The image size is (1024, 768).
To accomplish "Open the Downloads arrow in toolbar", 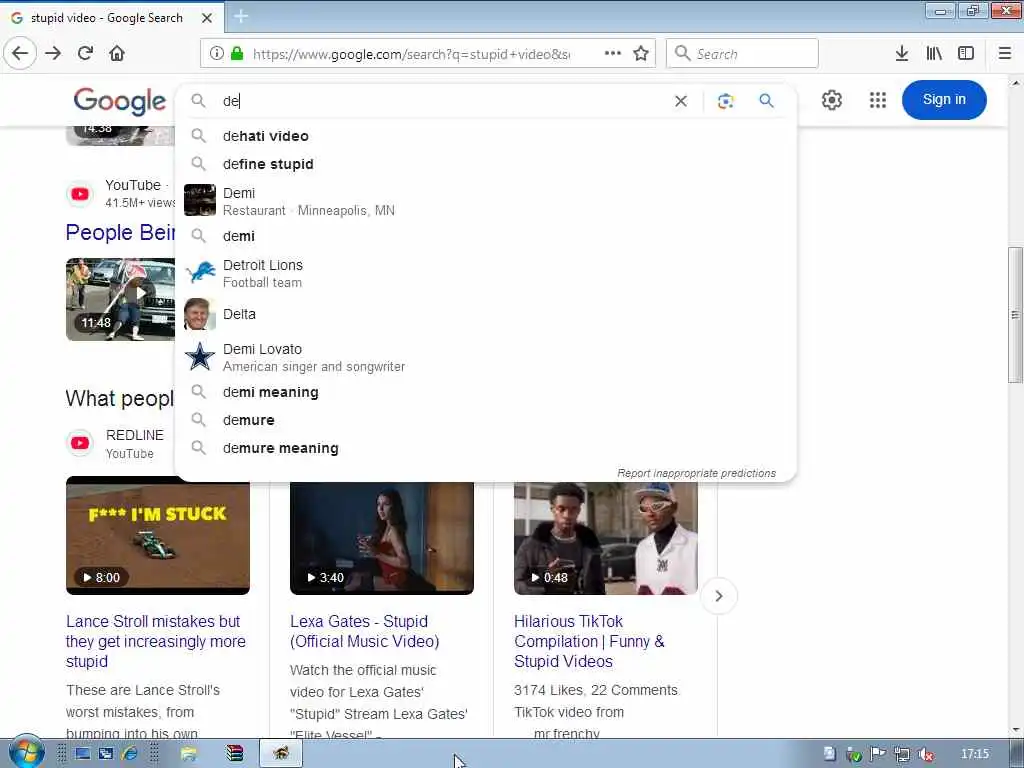I will click(902, 54).
